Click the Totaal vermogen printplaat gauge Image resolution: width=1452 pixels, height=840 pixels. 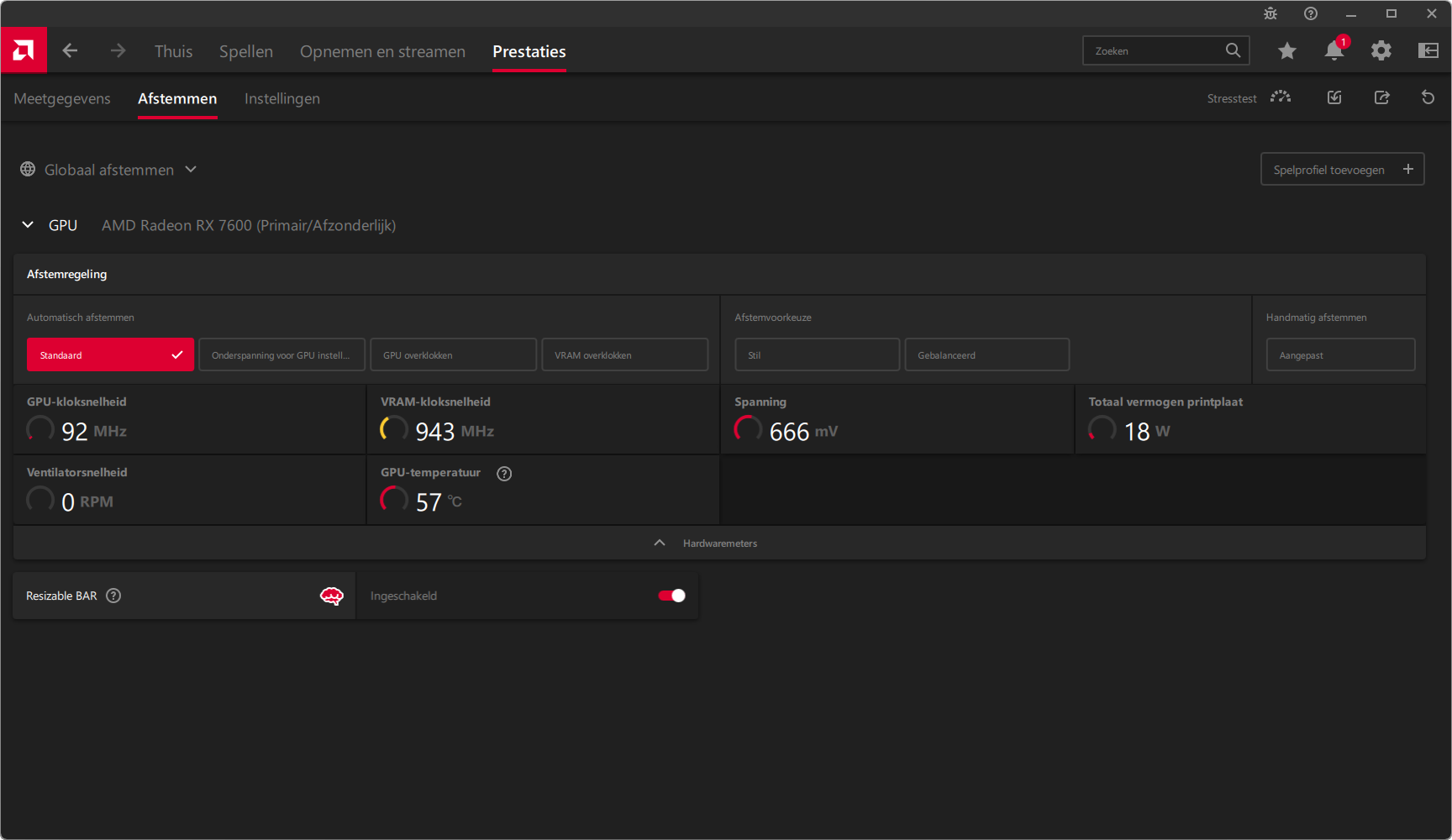point(1102,429)
